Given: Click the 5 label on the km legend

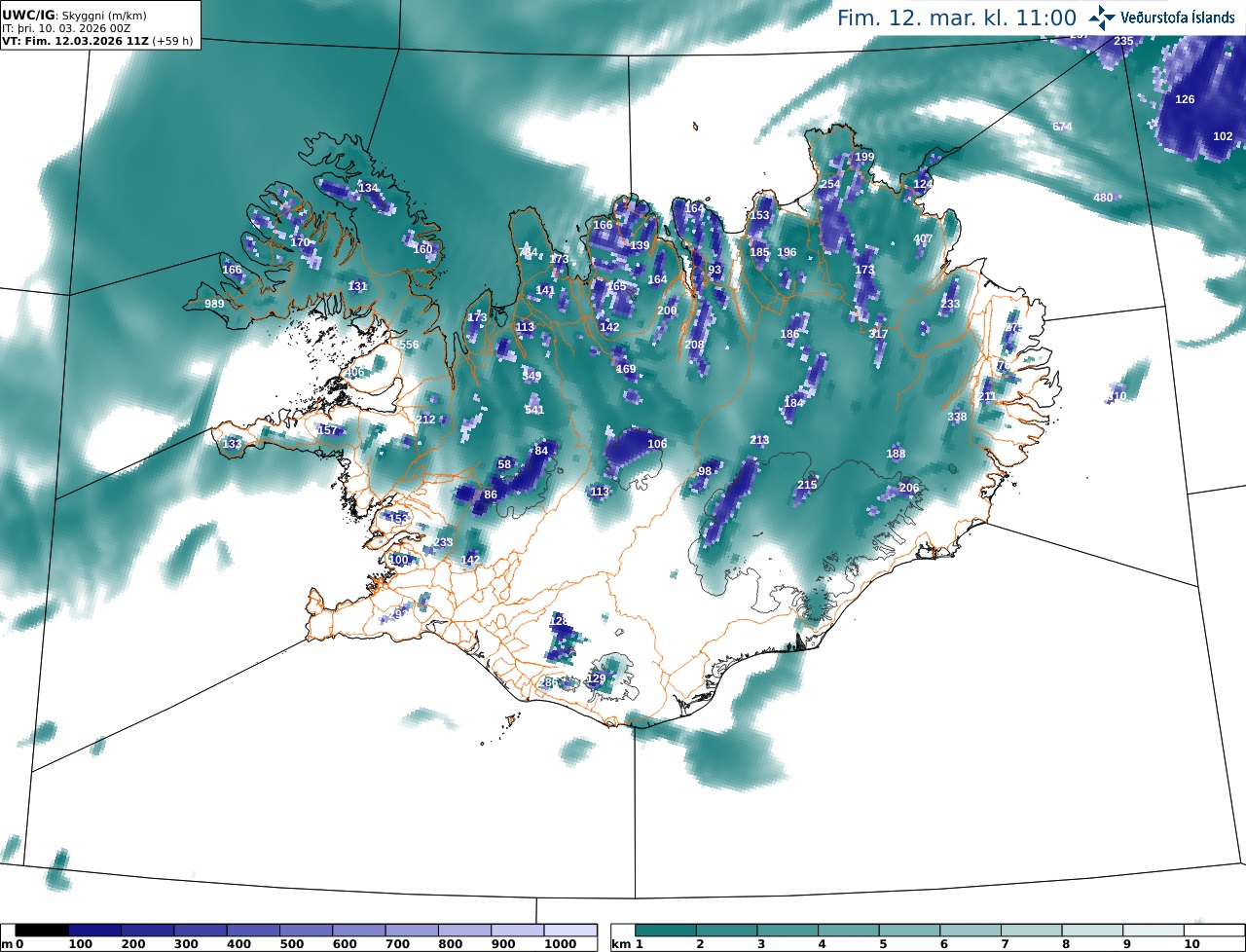Looking at the screenshot, I should pyautogui.click(x=883, y=944).
